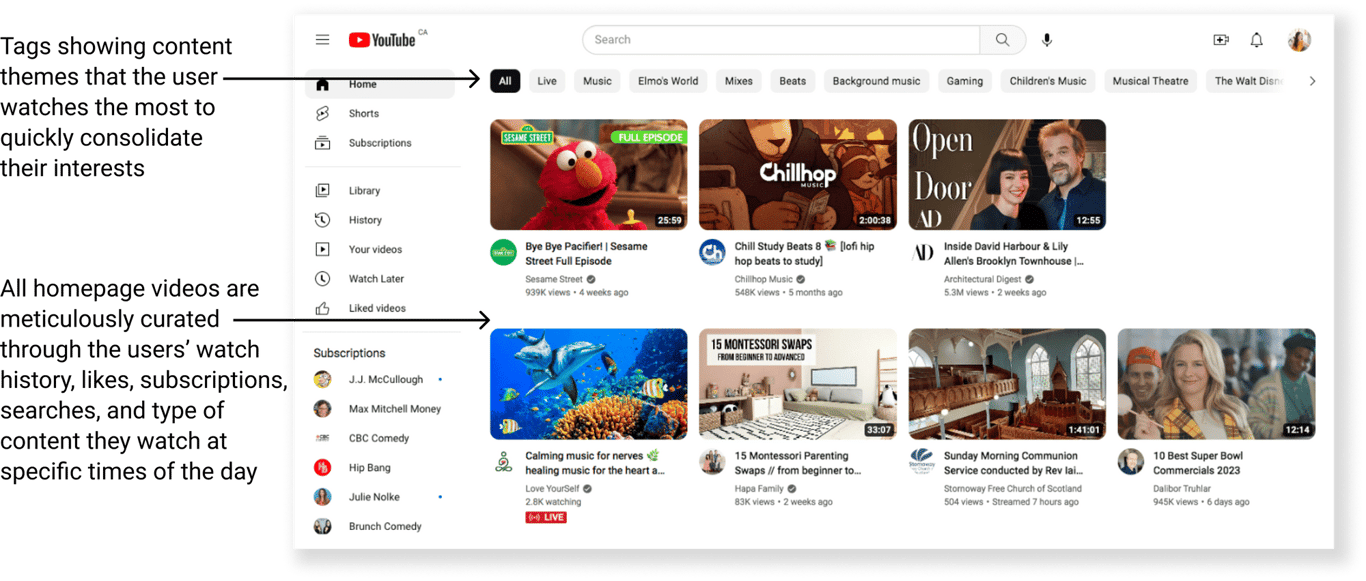Play the Sunday Morning Communion Service thumbnail
The height and width of the screenshot is (581, 1366).
(1007, 384)
